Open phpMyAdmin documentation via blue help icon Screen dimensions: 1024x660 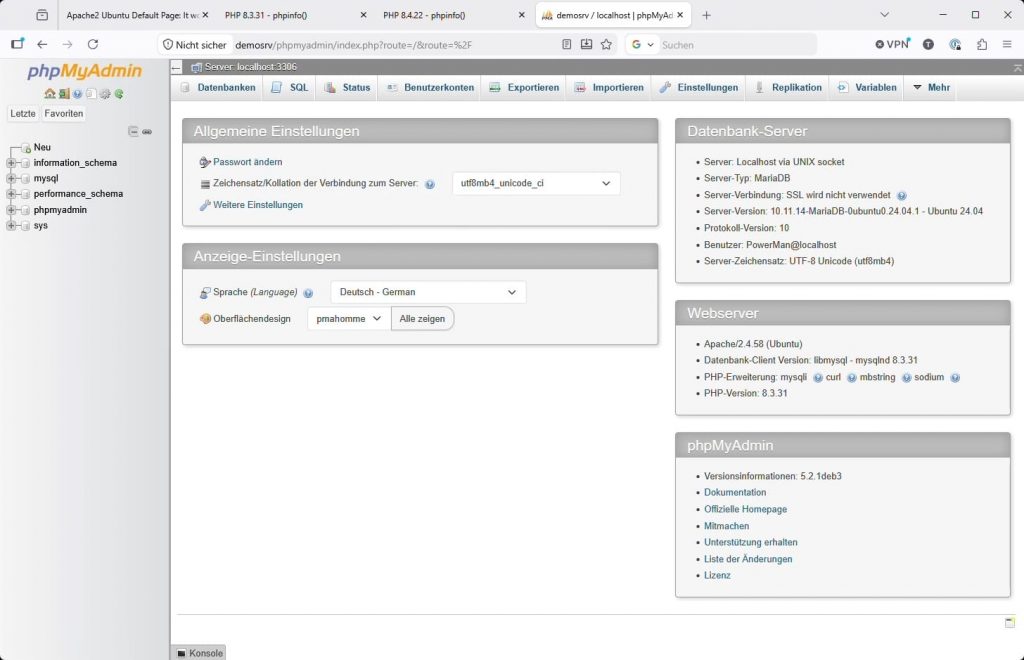click(x=78, y=94)
